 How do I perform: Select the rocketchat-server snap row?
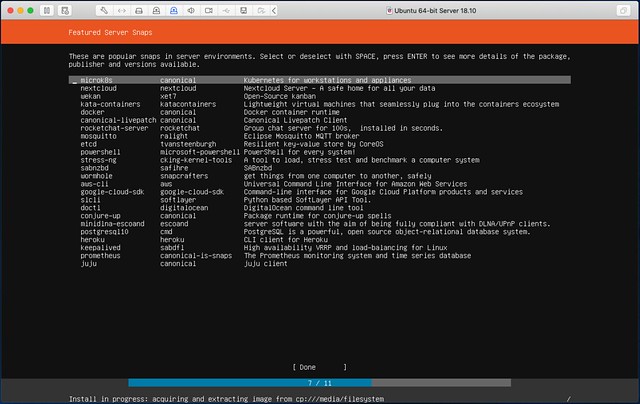320,128
